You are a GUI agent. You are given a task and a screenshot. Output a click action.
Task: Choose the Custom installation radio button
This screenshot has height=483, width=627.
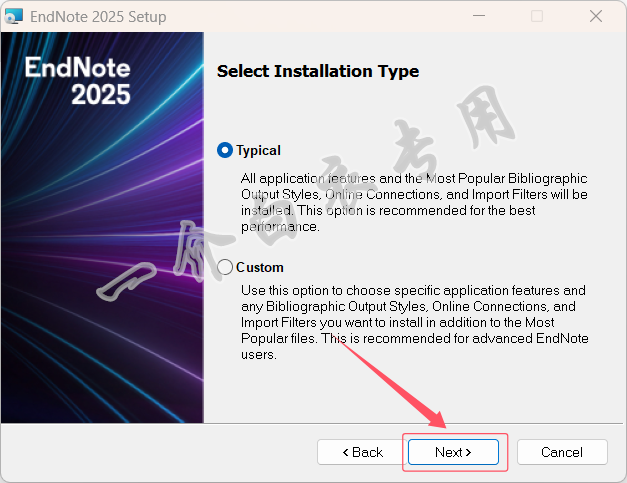(x=225, y=267)
